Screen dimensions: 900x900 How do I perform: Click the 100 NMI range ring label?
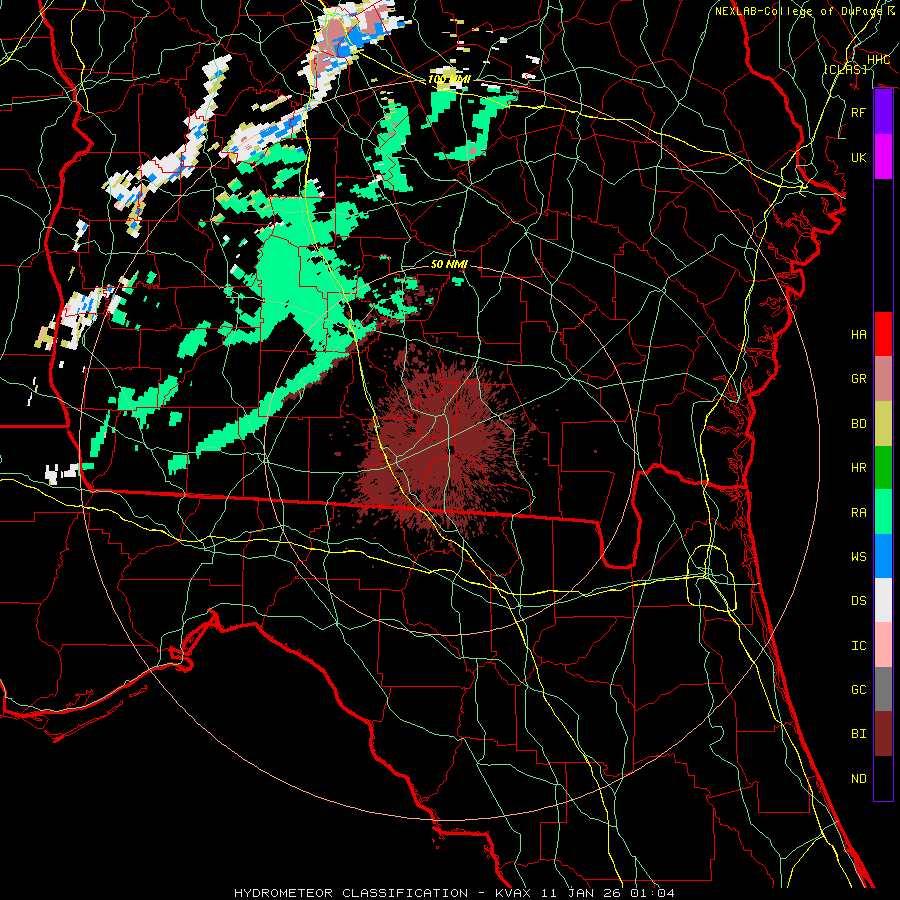pos(449,79)
